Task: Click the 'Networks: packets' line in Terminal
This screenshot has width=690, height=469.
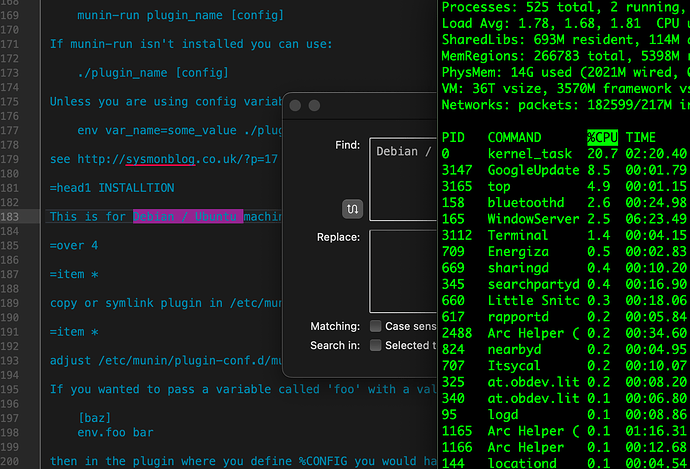Action: [566, 105]
